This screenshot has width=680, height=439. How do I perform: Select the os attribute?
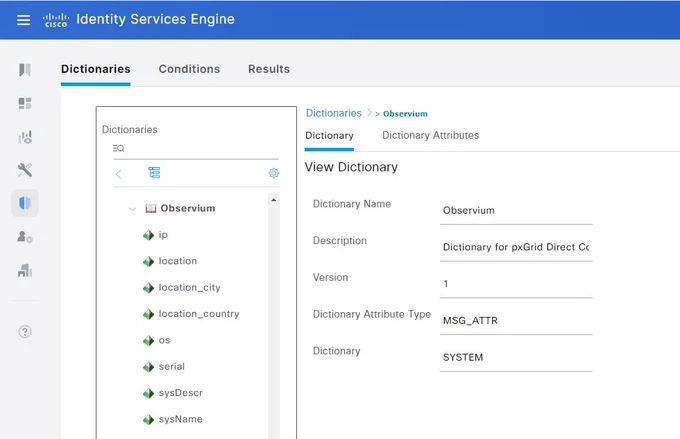tap(164, 341)
